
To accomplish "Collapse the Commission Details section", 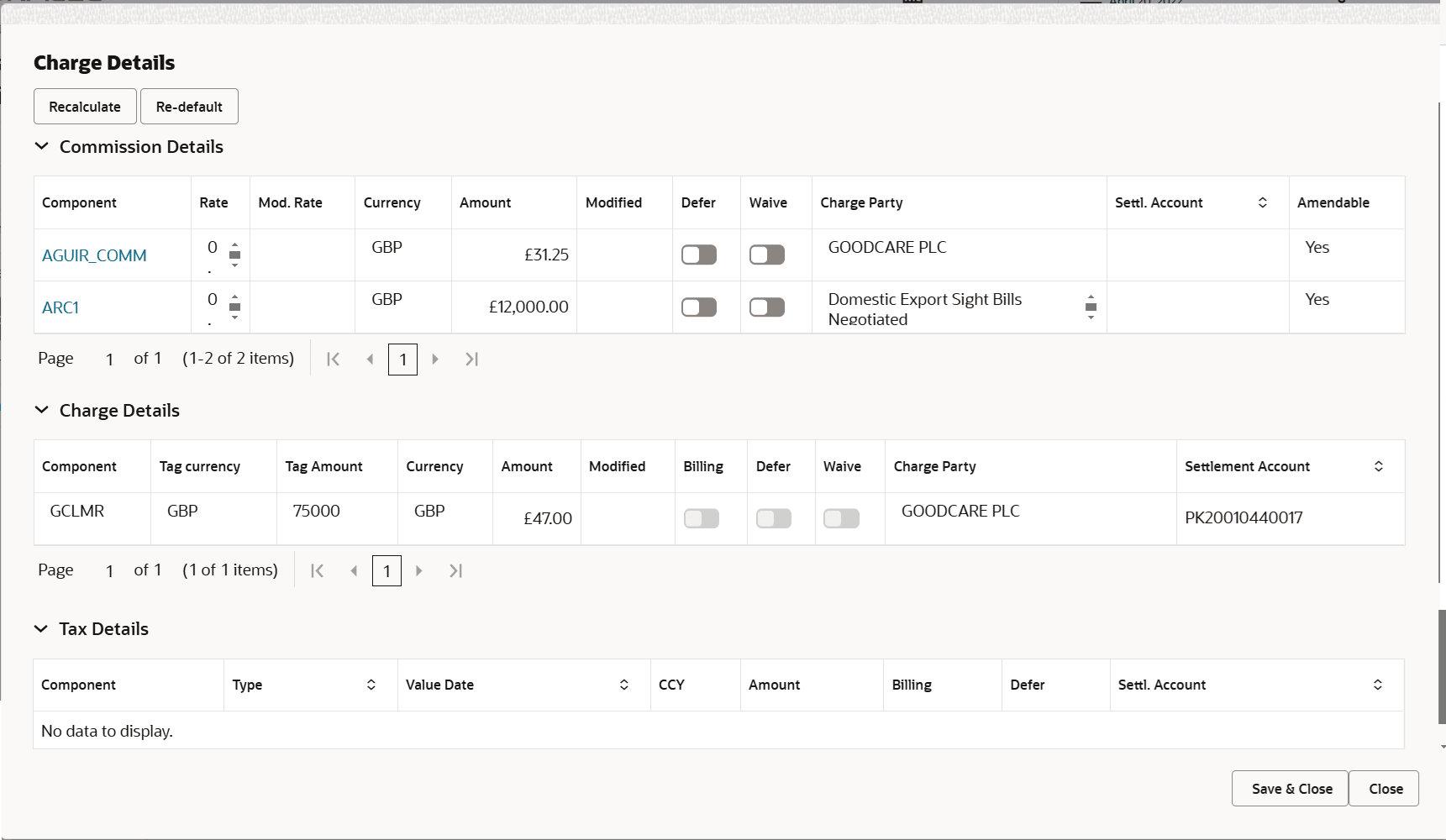I will coord(42,146).
